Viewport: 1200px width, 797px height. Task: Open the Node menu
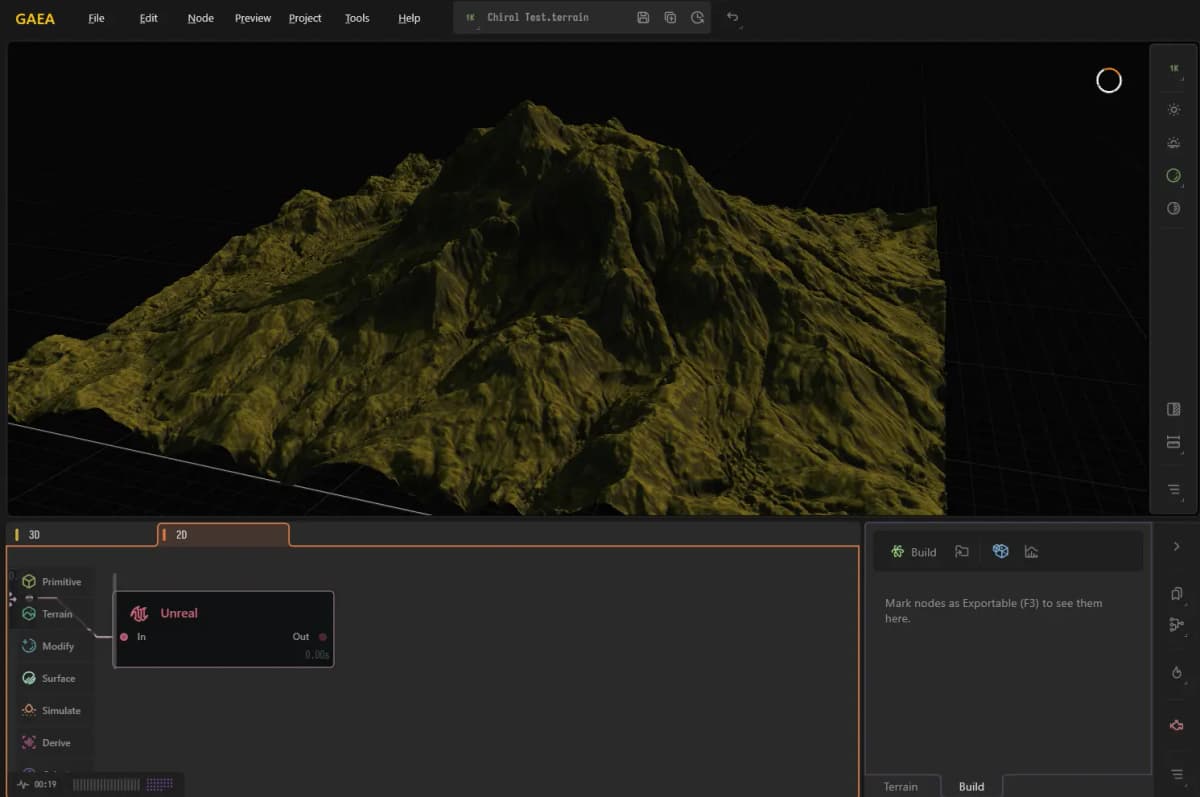point(200,18)
